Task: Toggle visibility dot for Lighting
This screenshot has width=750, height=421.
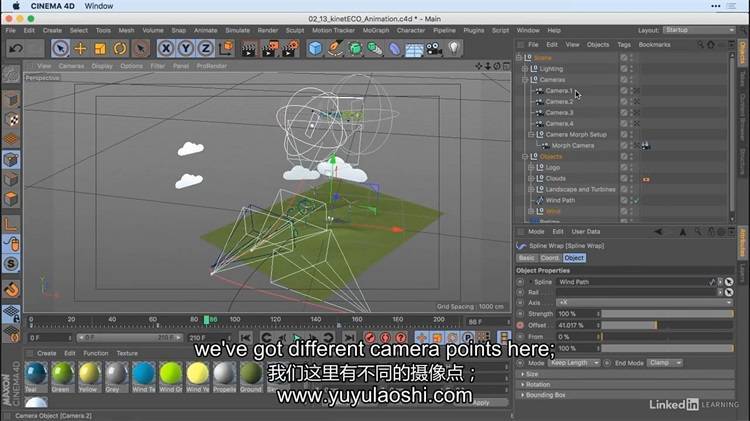Action: tap(631, 68)
